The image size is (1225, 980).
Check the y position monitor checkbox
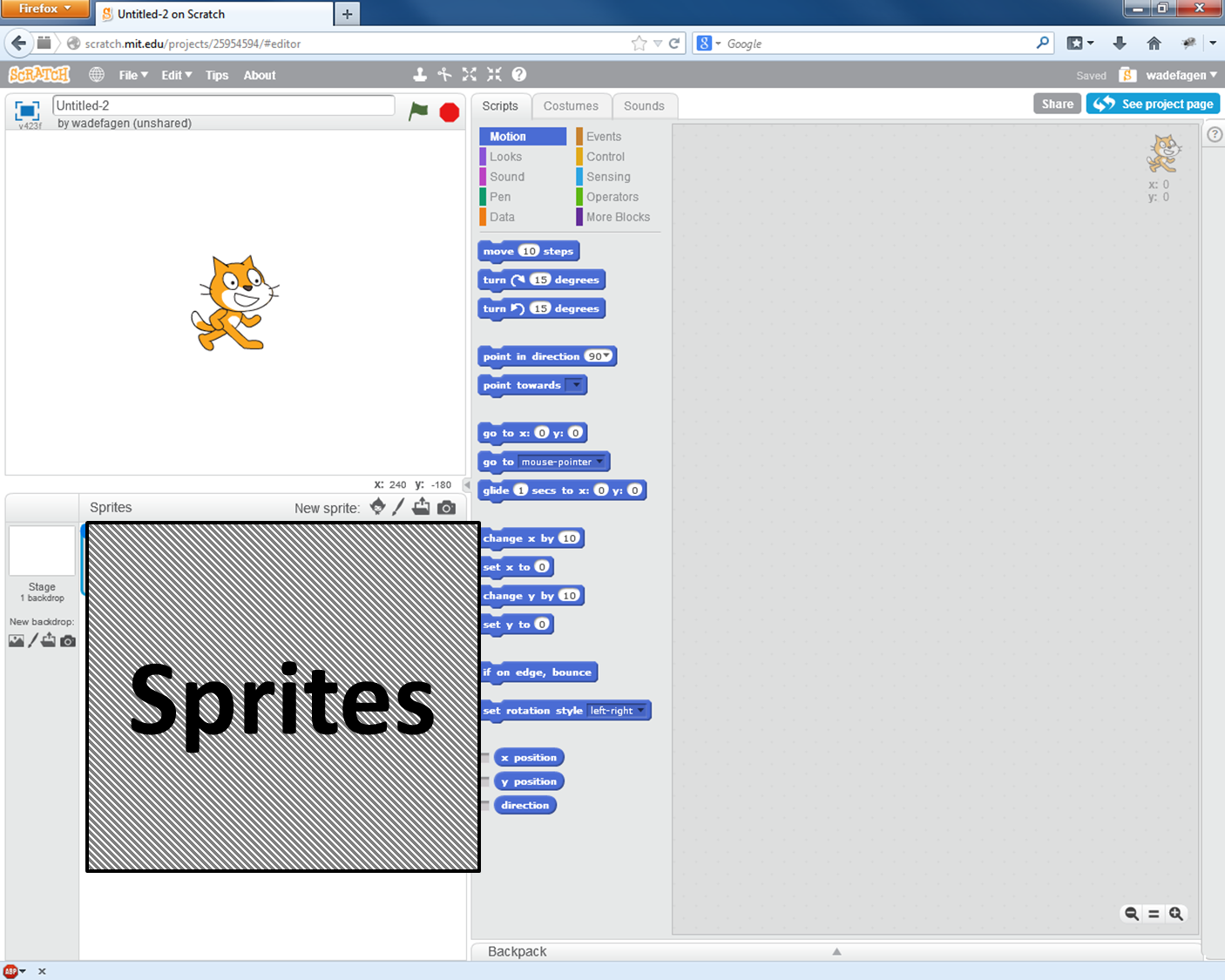485,781
